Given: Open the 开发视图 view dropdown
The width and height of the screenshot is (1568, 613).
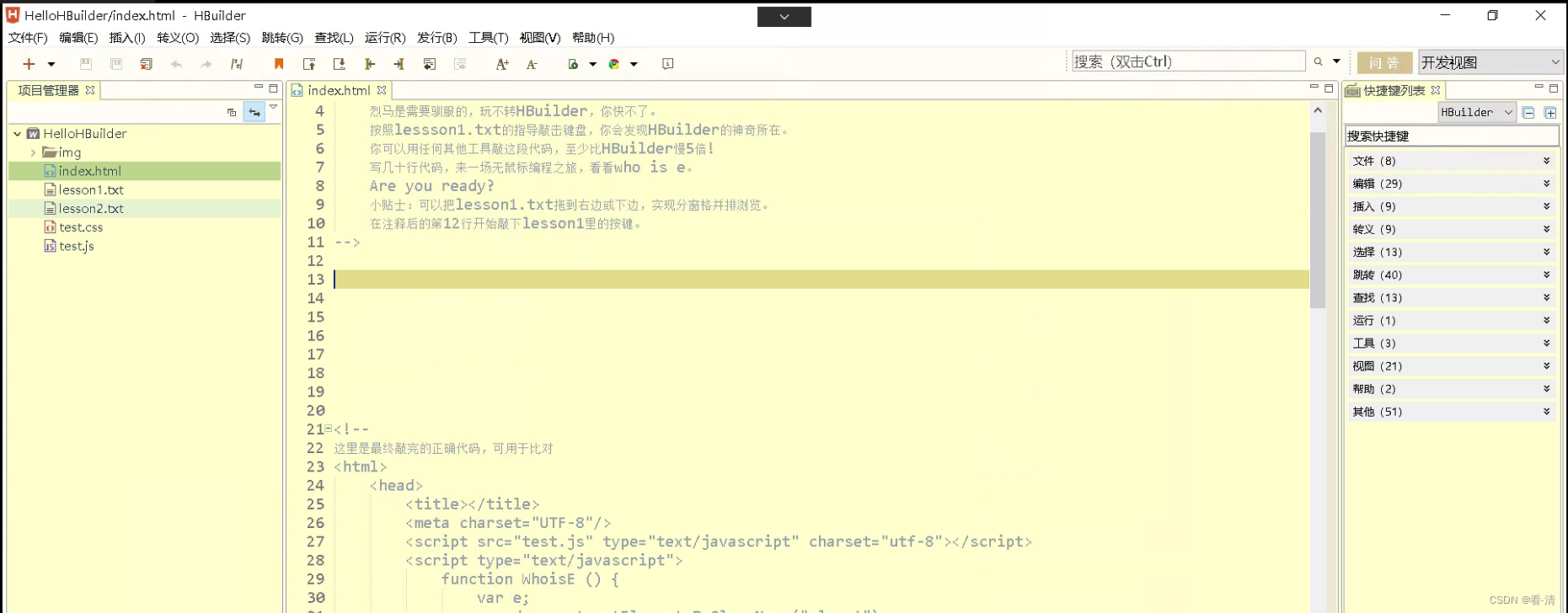Looking at the screenshot, I should [1490, 62].
